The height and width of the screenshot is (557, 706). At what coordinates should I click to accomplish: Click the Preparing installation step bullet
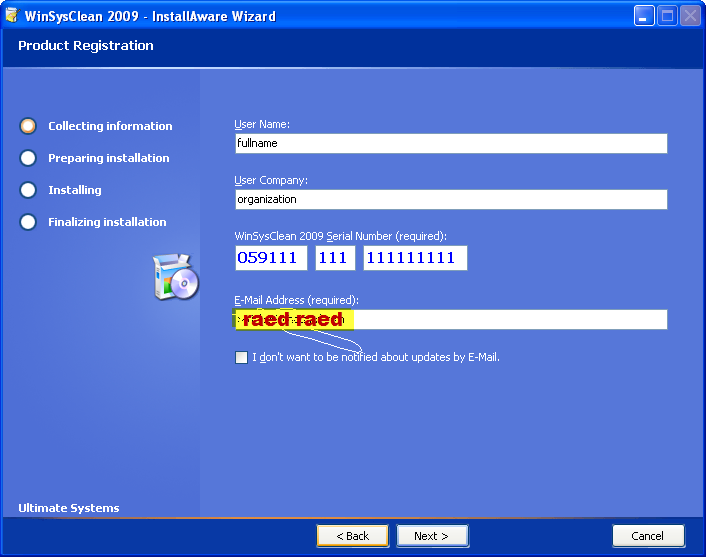28,158
